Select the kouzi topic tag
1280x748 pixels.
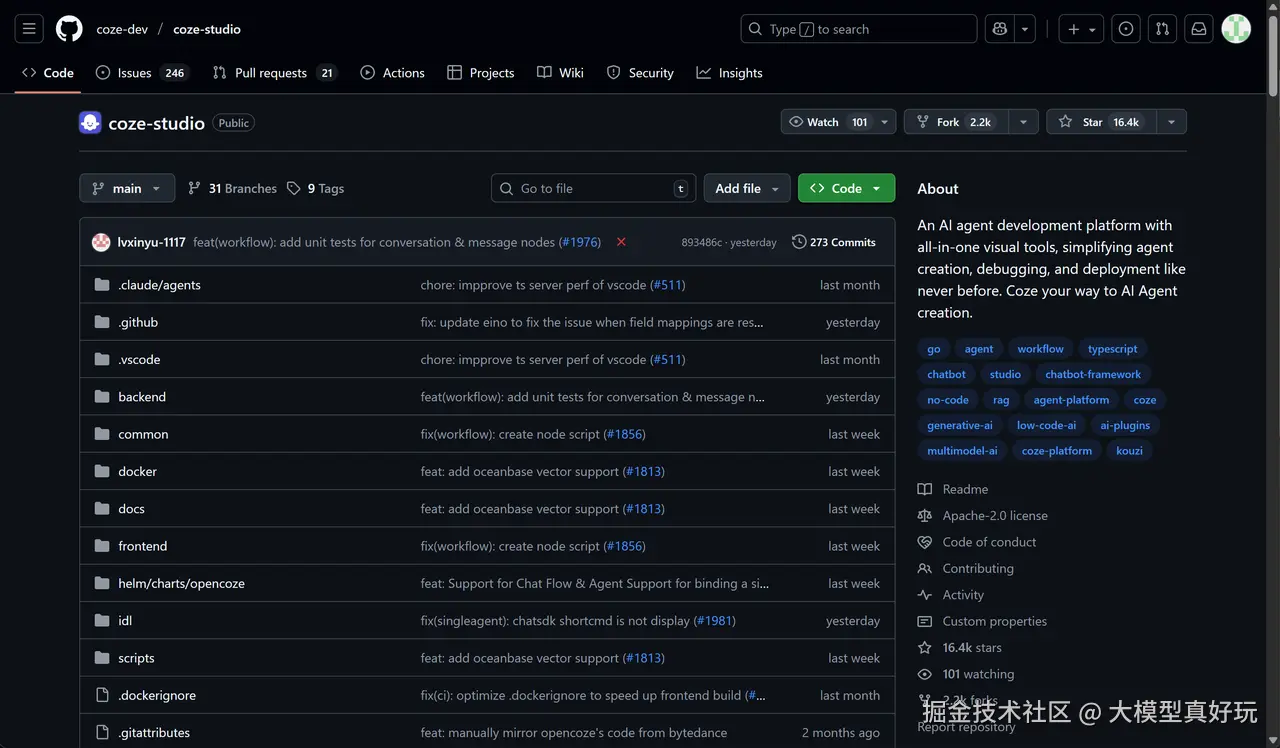click(x=1129, y=451)
